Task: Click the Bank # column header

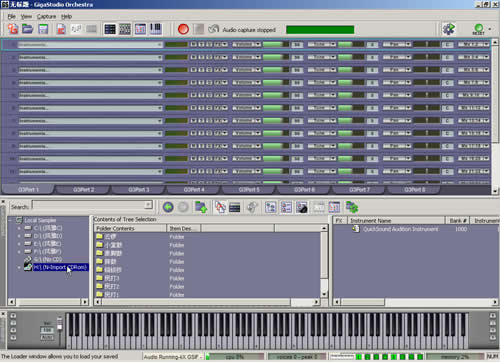Action: [458, 220]
